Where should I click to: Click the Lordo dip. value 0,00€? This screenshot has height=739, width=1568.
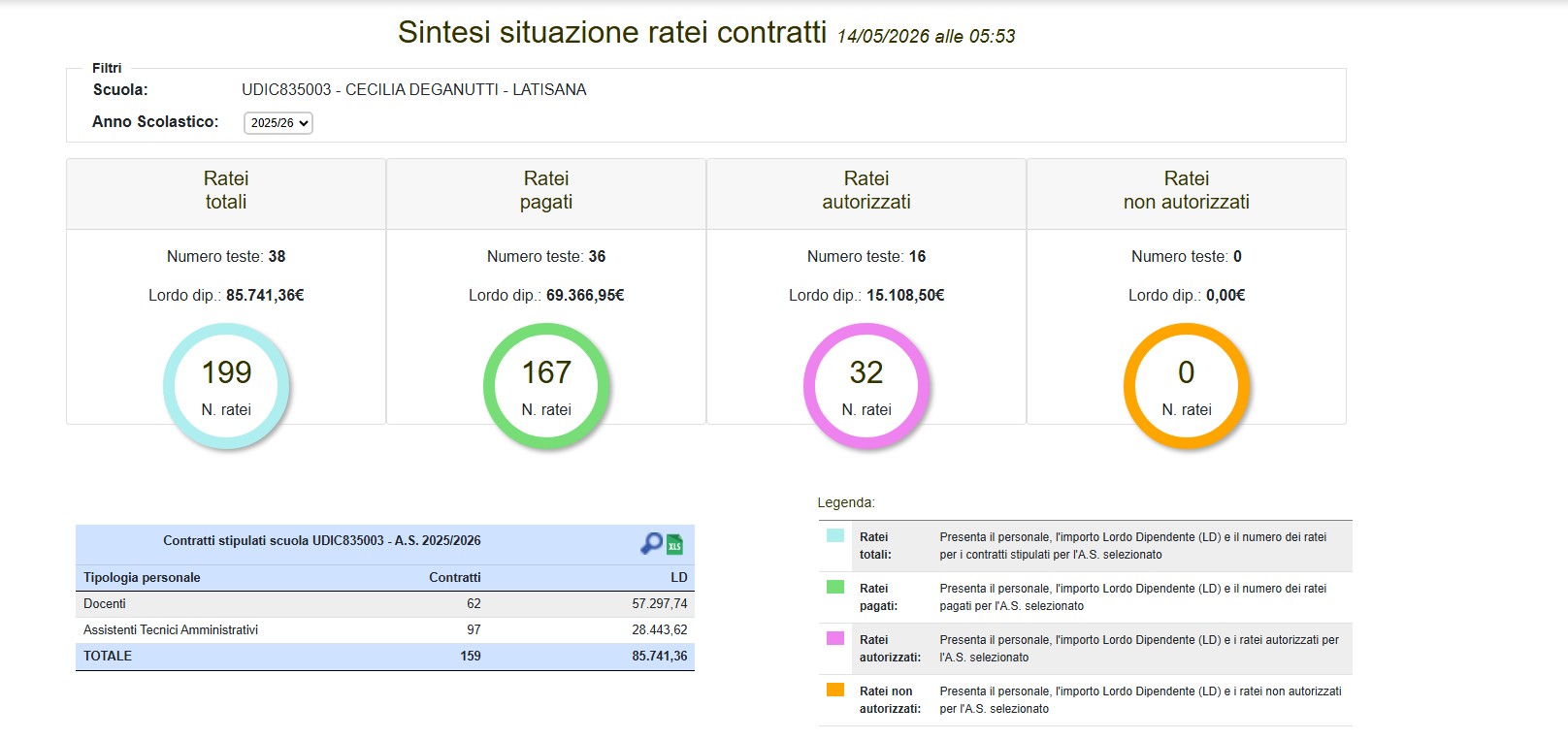click(1225, 295)
